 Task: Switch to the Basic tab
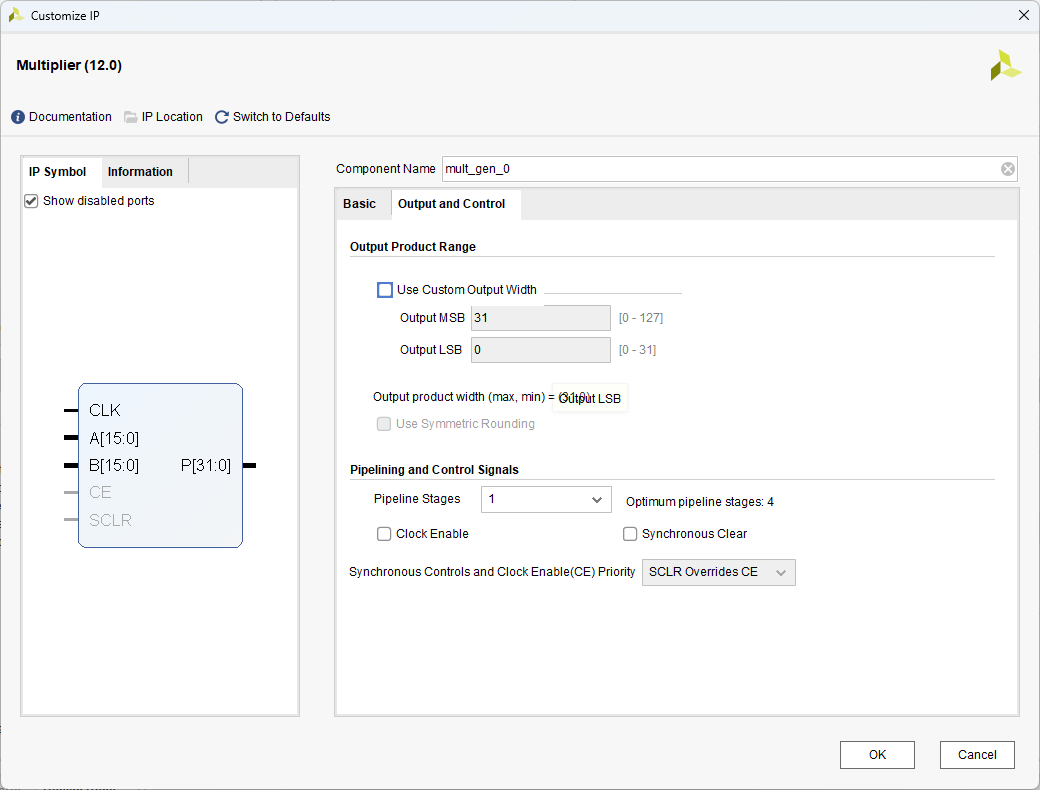click(360, 204)
